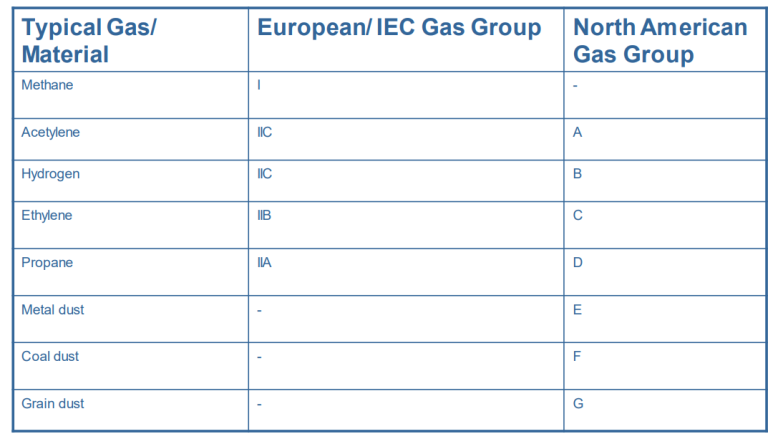Viewport: 768px width, 434px height.
Task: Select group G for Grain dust
Action: (x=578, y=403)
